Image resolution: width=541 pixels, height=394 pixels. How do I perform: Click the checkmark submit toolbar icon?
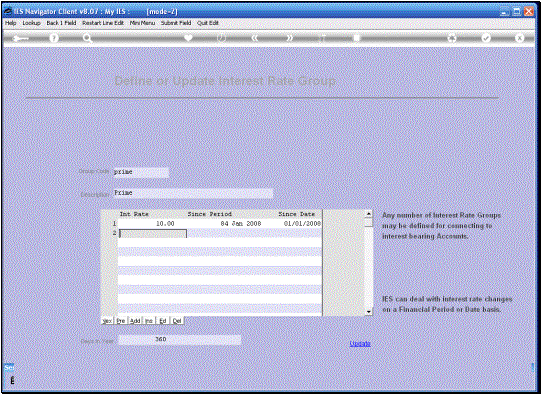(x=486, y=38)
